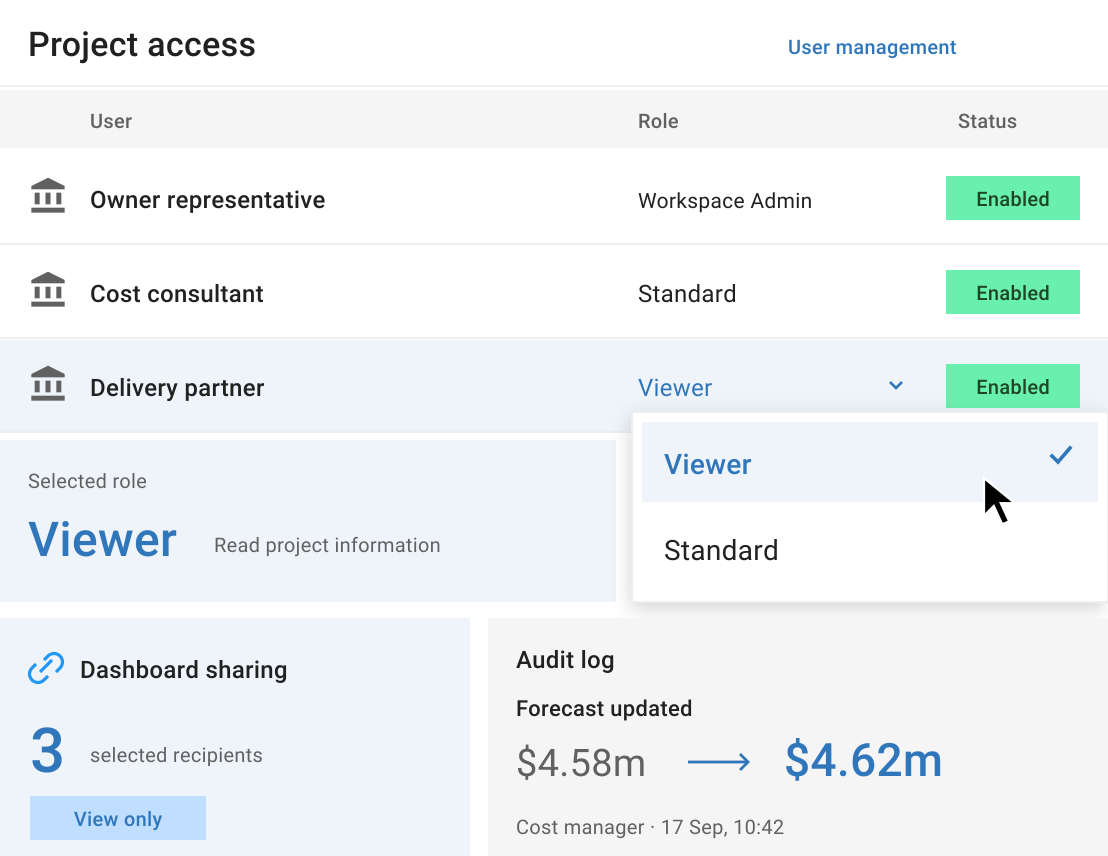Expand the Delivery partner role dropdown chevron
The image size is (1108, 856).
pos(895,385)
